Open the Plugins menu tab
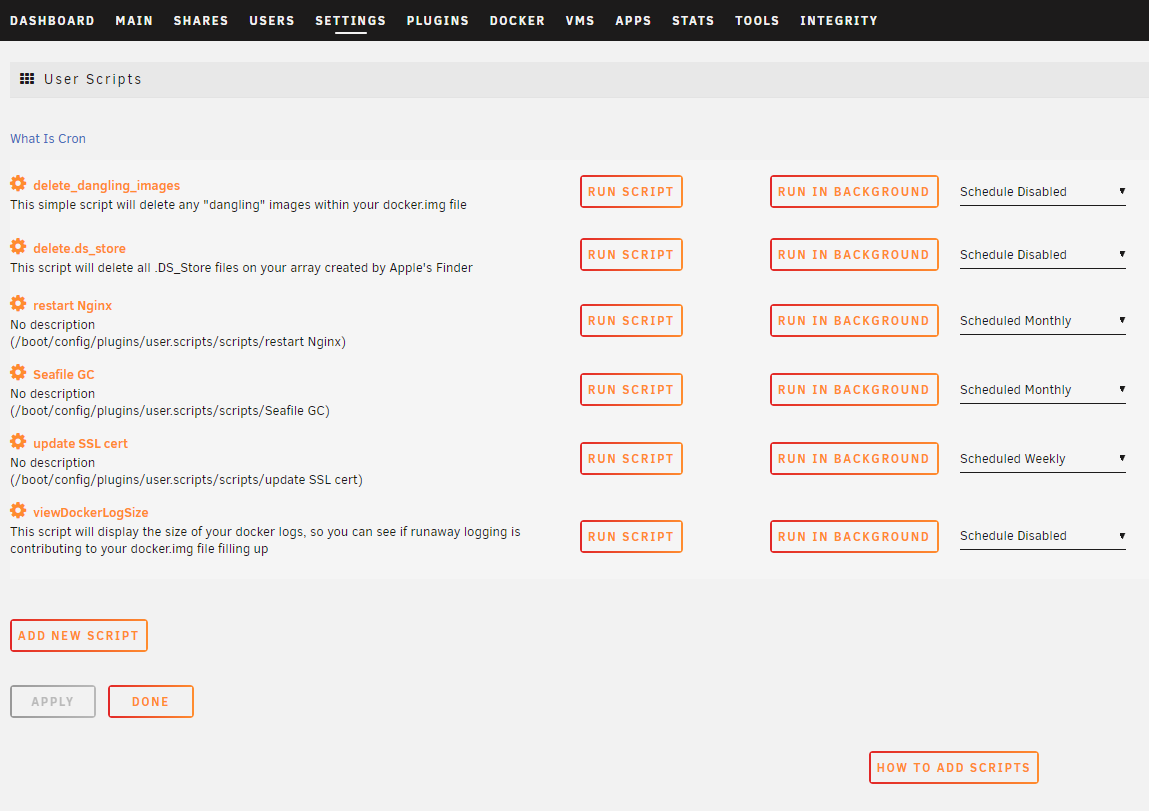The width and height of the screenshot is (1149, 811). (437, 21)
